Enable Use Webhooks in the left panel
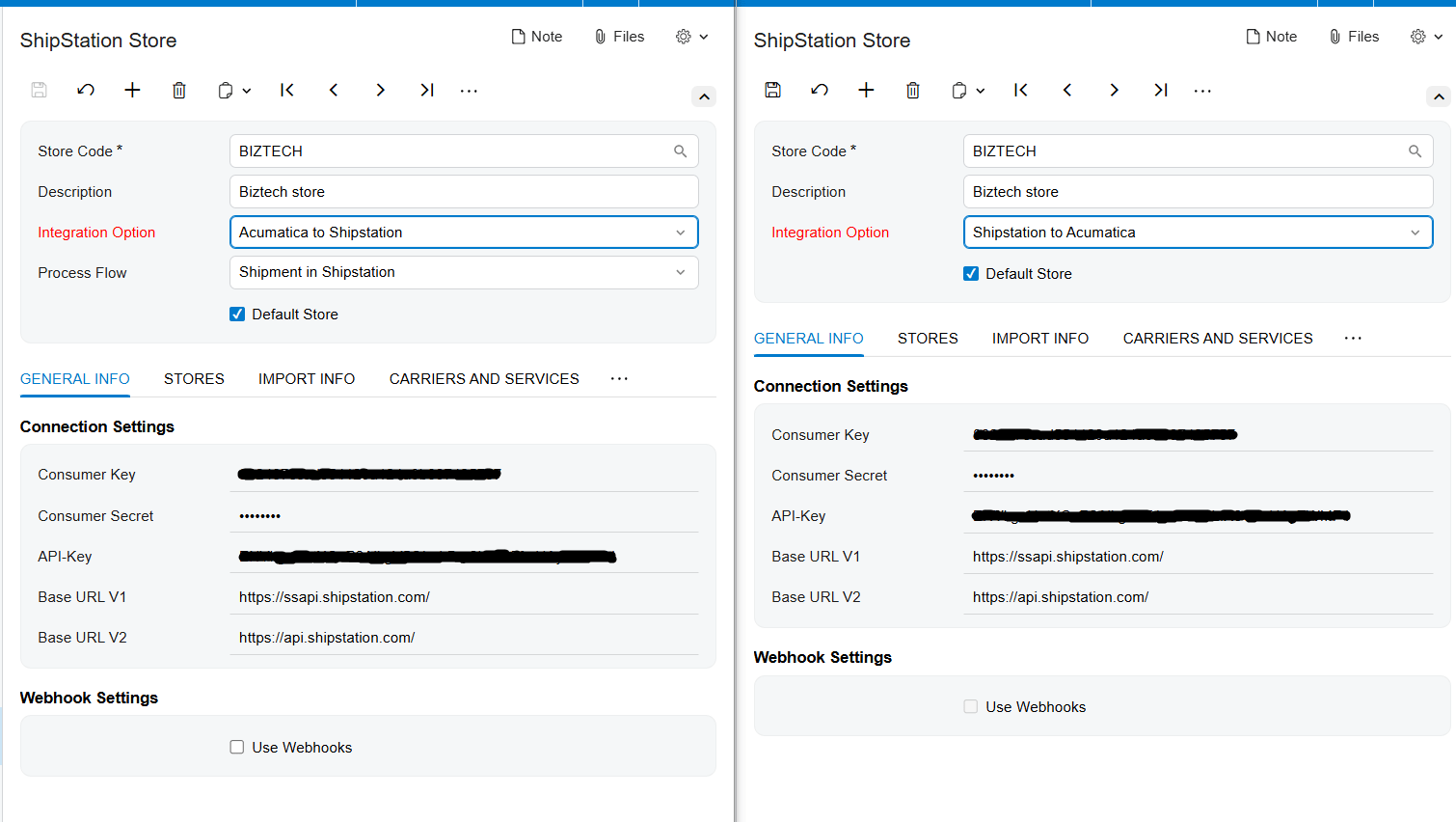The width and height of the screenshot is (1456, 822). 237,748
